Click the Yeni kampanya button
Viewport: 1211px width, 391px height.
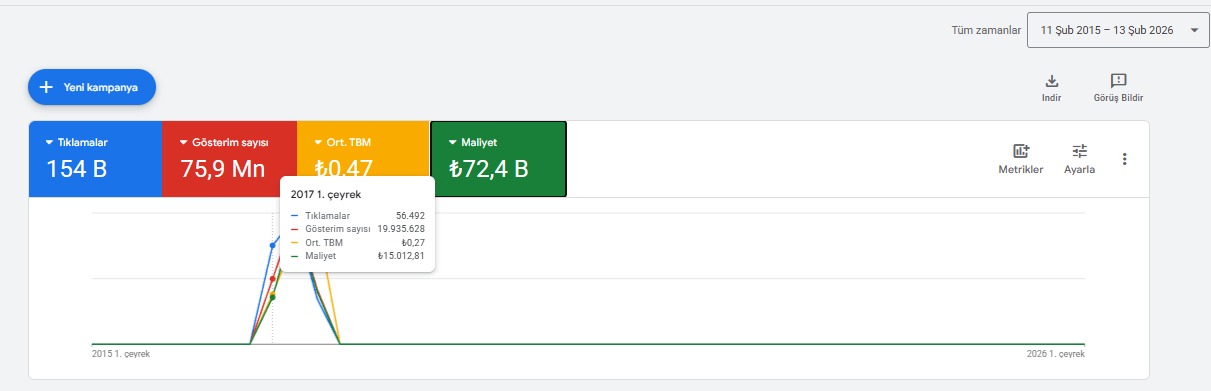pos(92,87)
